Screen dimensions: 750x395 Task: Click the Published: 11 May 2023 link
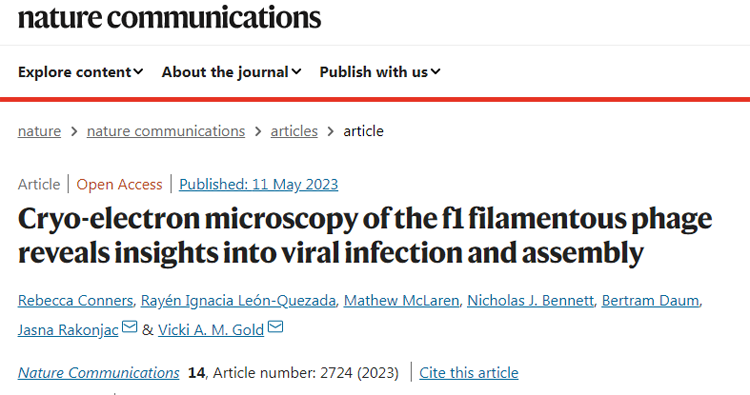click(x=259, y=184)
